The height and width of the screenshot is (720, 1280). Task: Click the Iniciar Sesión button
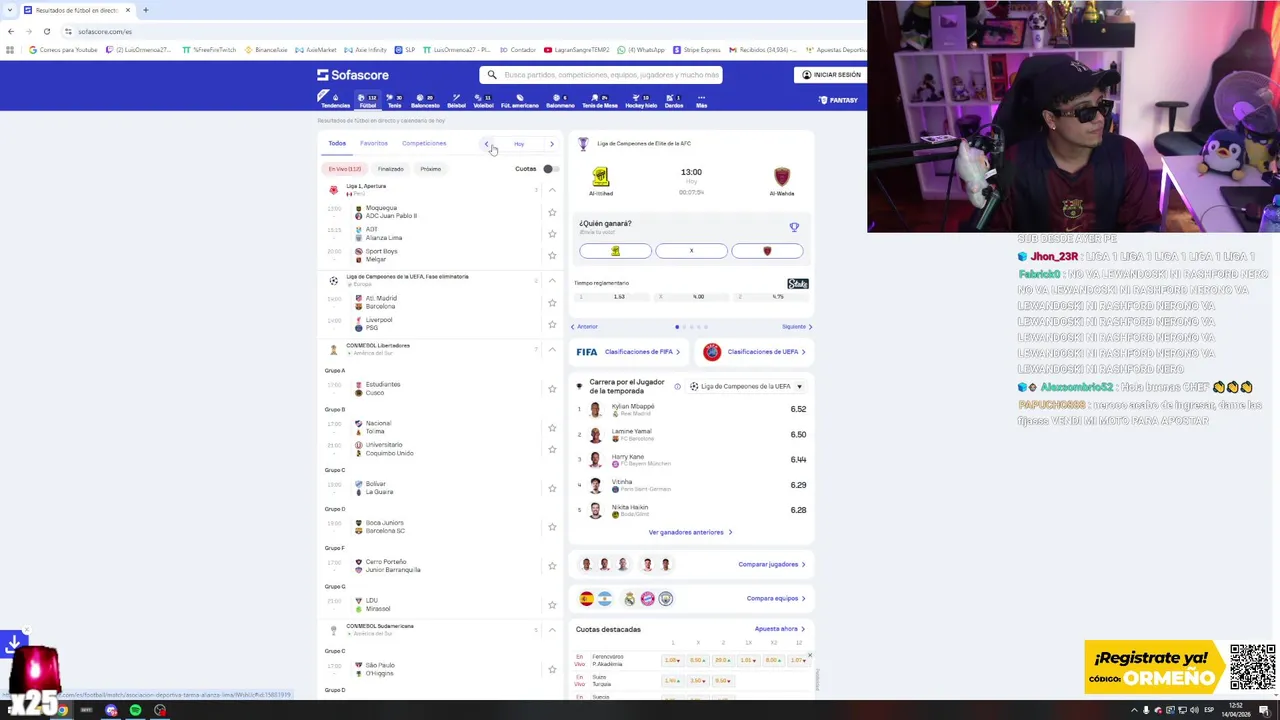click(x=830, y=75)
